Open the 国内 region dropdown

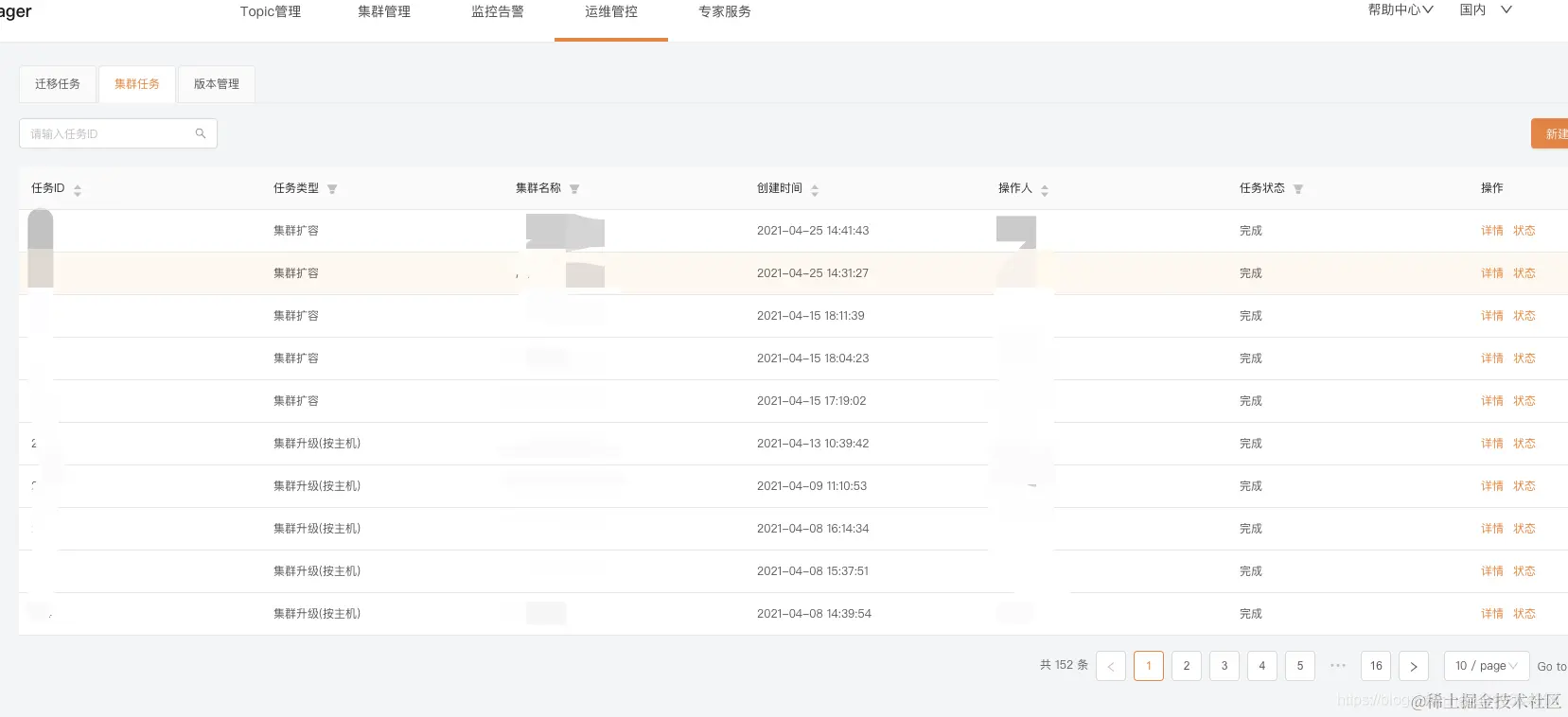(x=1486, y=9)
